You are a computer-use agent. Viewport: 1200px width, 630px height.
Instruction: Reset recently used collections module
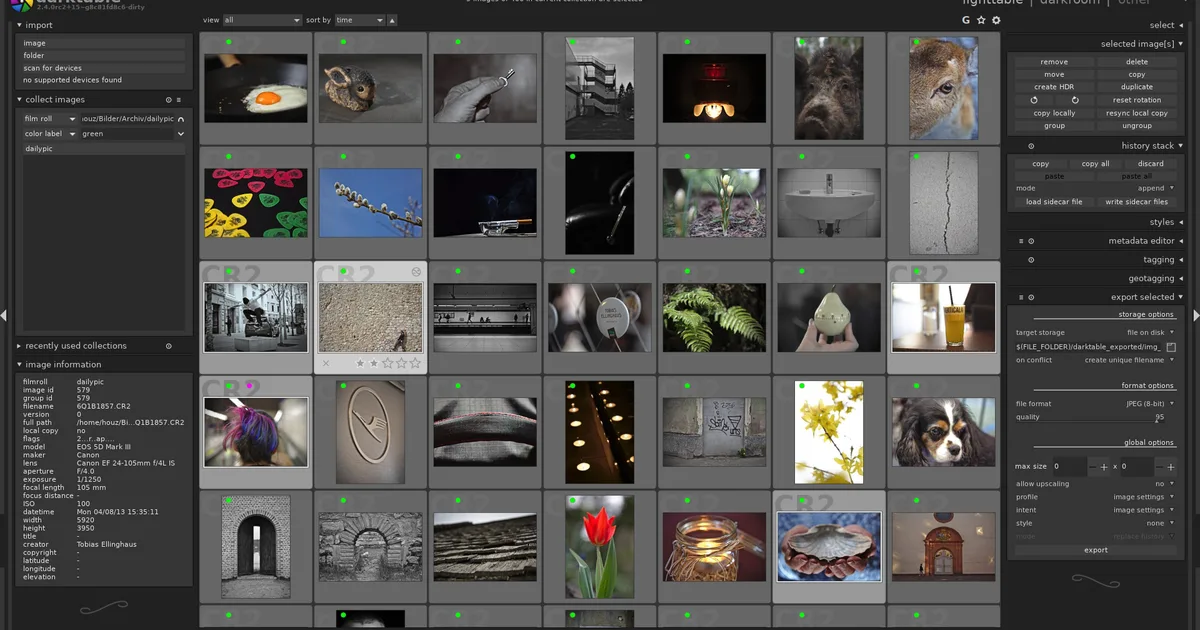(x=168, y=346)
